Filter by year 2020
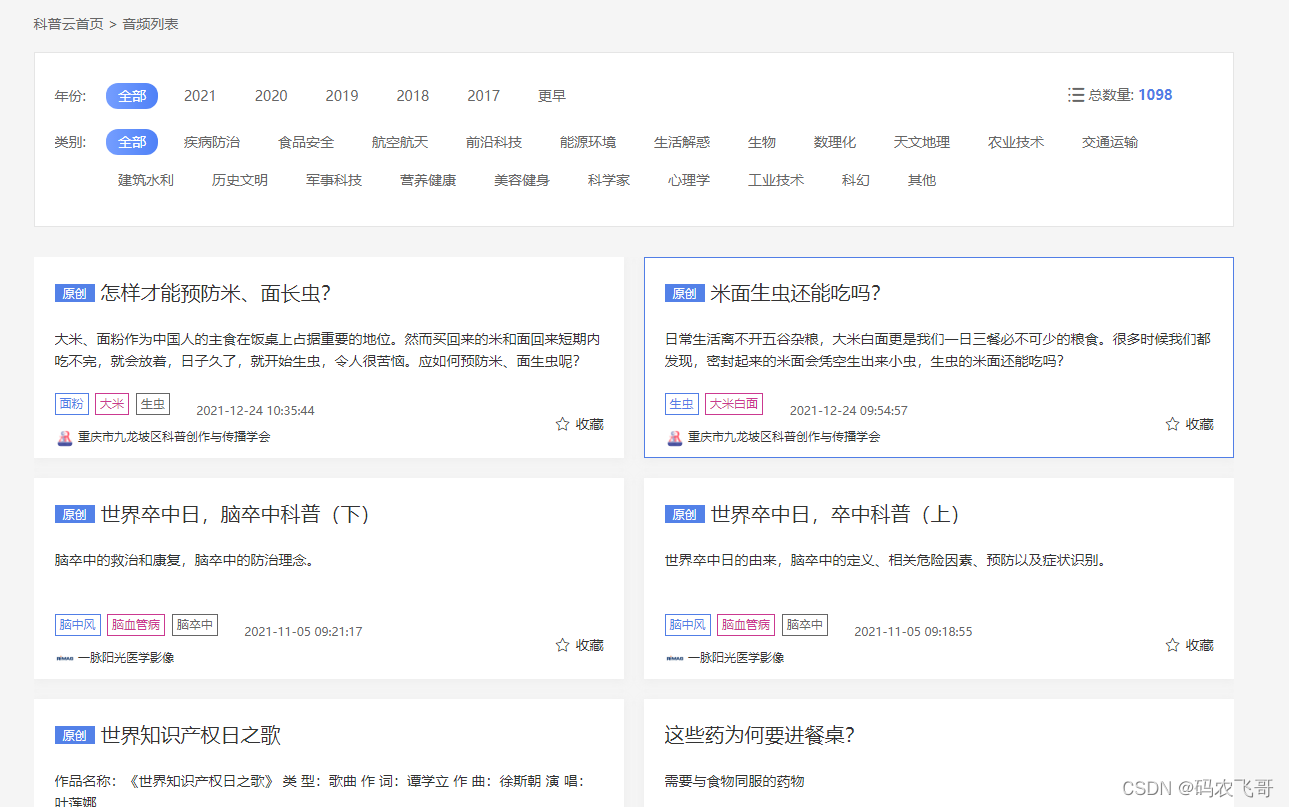 (271, 96)
